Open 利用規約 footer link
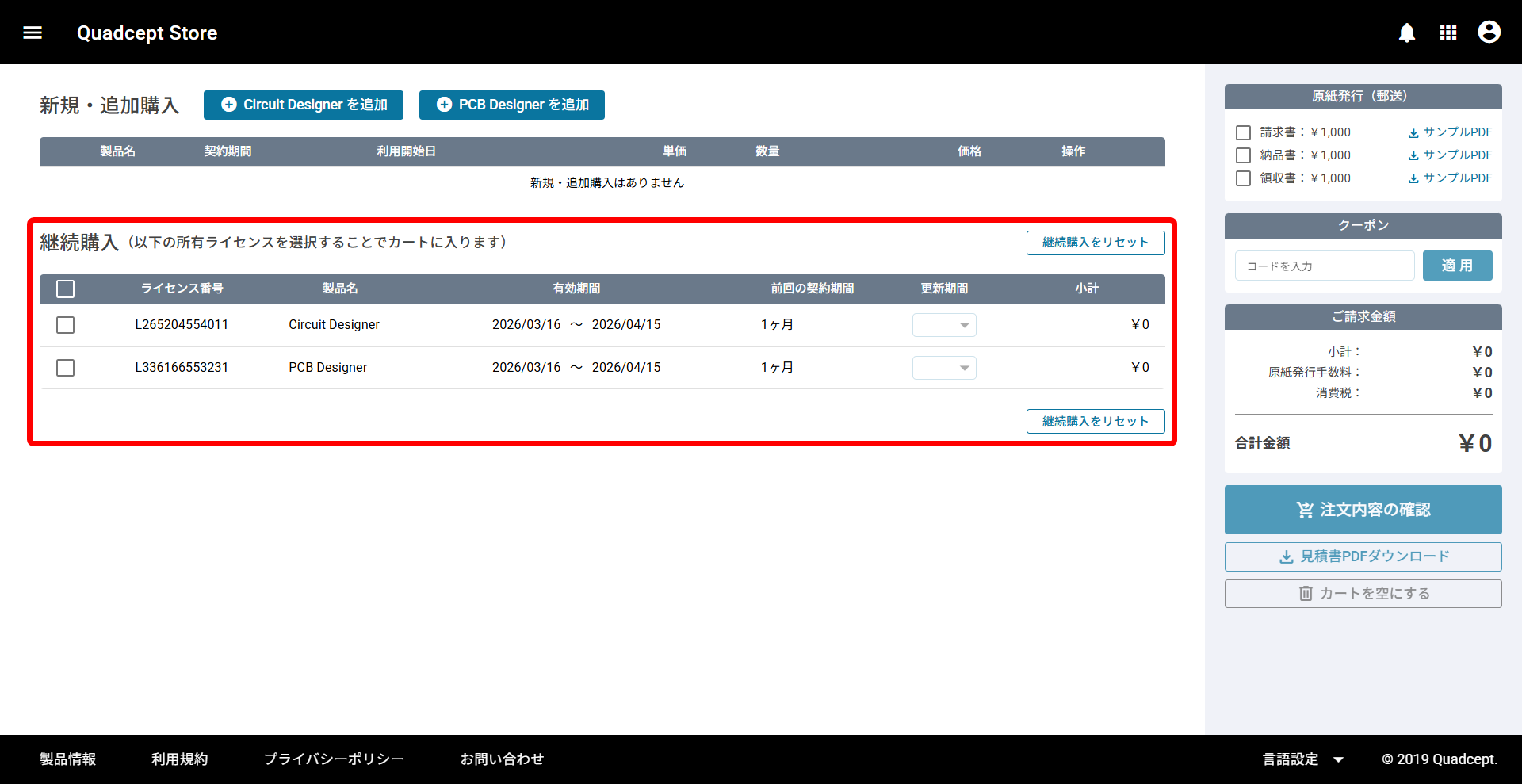This screenshot has height=784, width=1522. [180, 759]
